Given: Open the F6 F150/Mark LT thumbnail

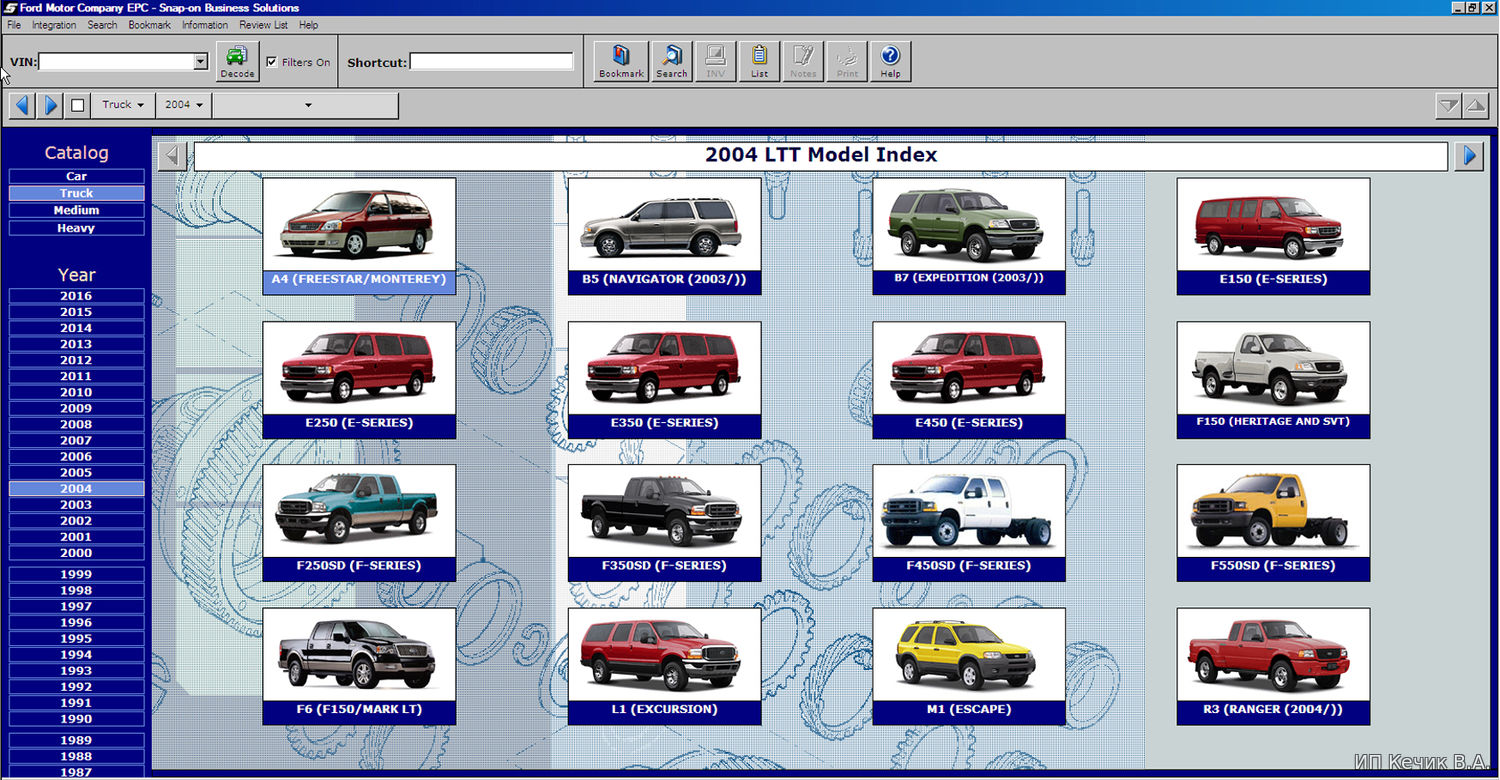Looking at the screenshot, I should coord(359,666).
